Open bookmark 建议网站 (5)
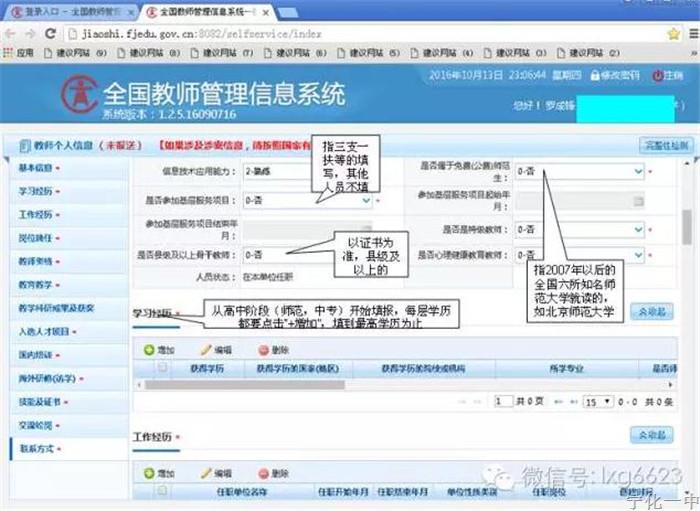 coord(368,53)
